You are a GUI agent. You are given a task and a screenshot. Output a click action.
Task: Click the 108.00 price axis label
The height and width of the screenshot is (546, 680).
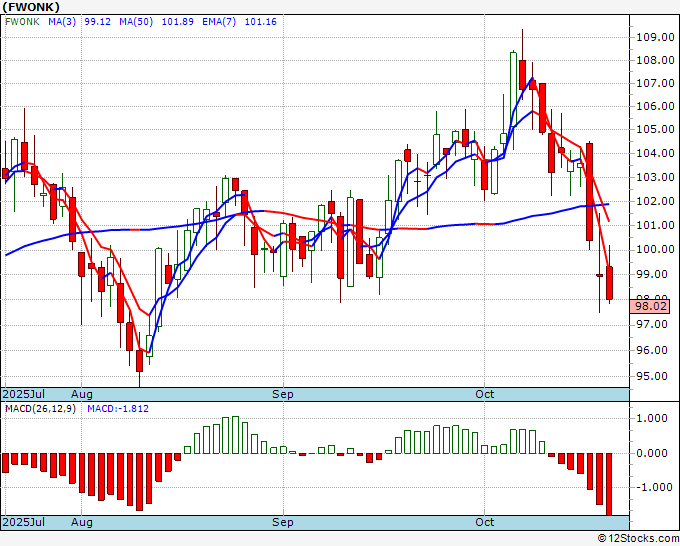(x=655, y=60)
